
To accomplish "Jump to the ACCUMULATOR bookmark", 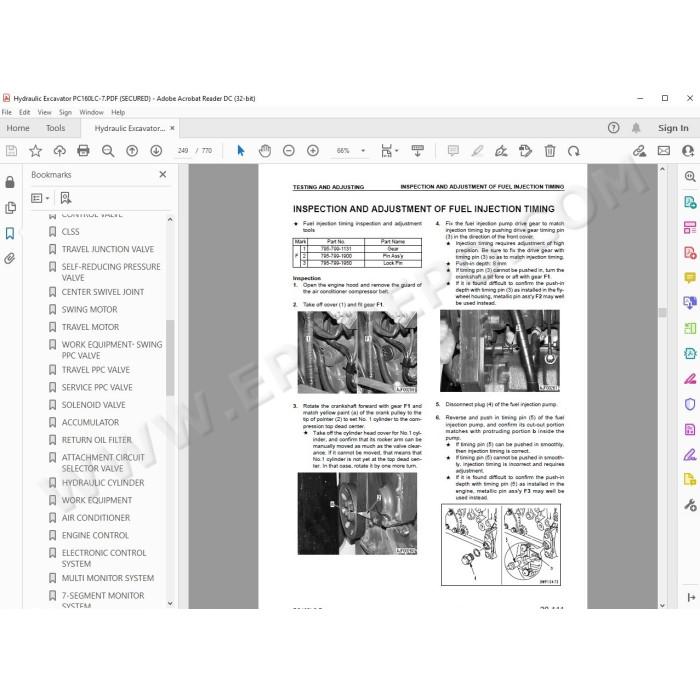I will click(x=90, y=422).
